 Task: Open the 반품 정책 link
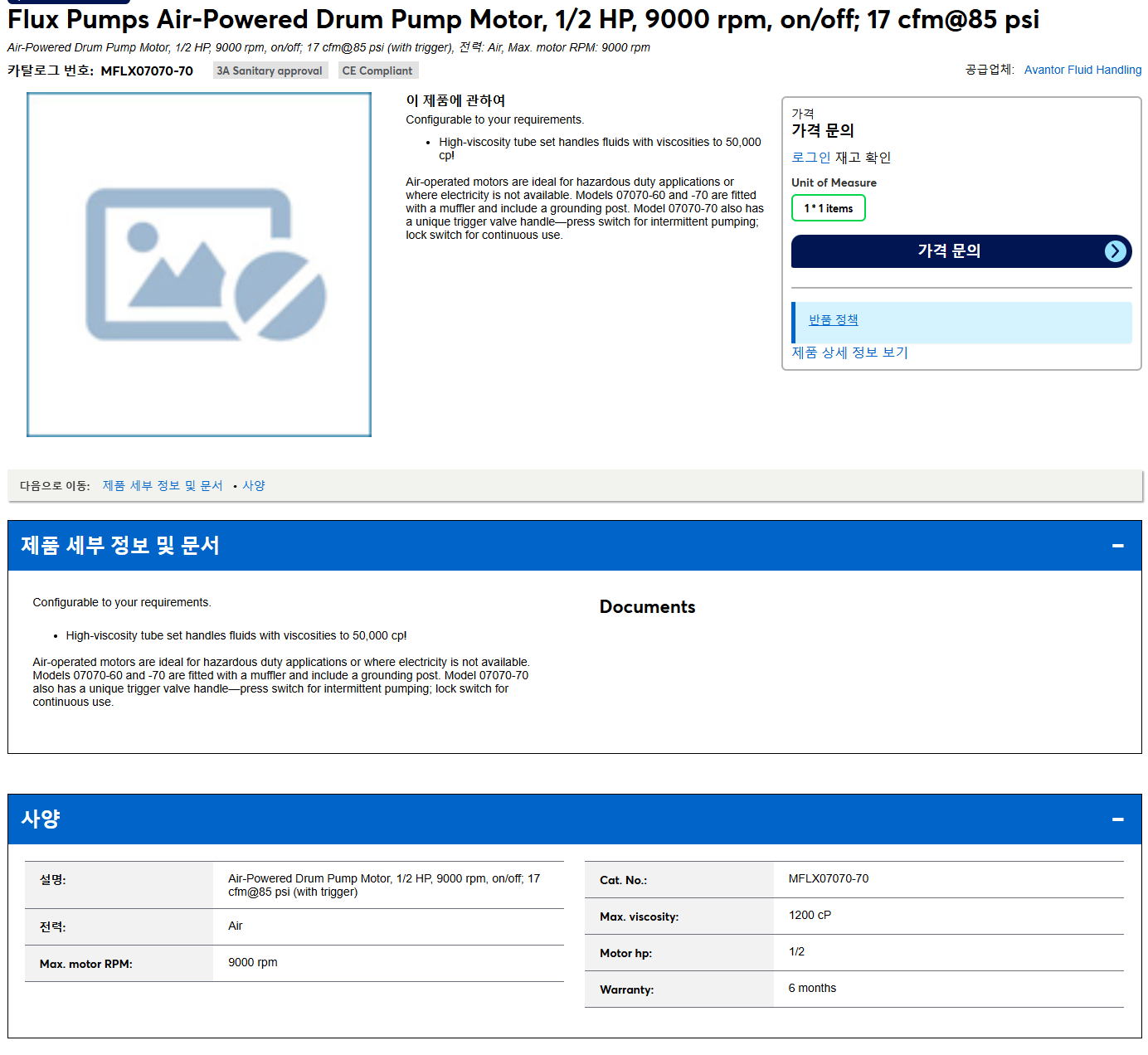point(833,319)
